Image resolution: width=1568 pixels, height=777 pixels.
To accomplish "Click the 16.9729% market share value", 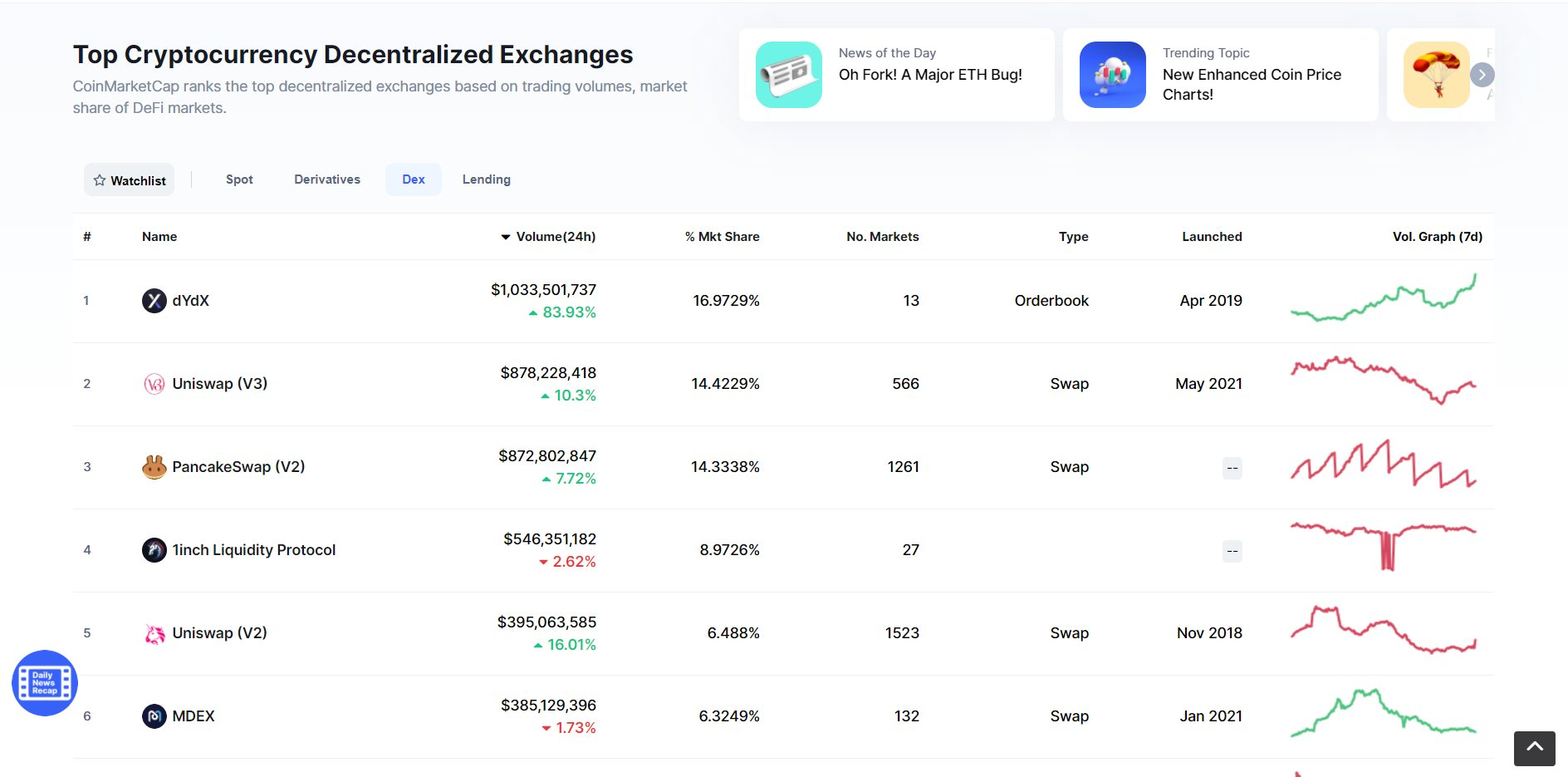I will point(727,301).
